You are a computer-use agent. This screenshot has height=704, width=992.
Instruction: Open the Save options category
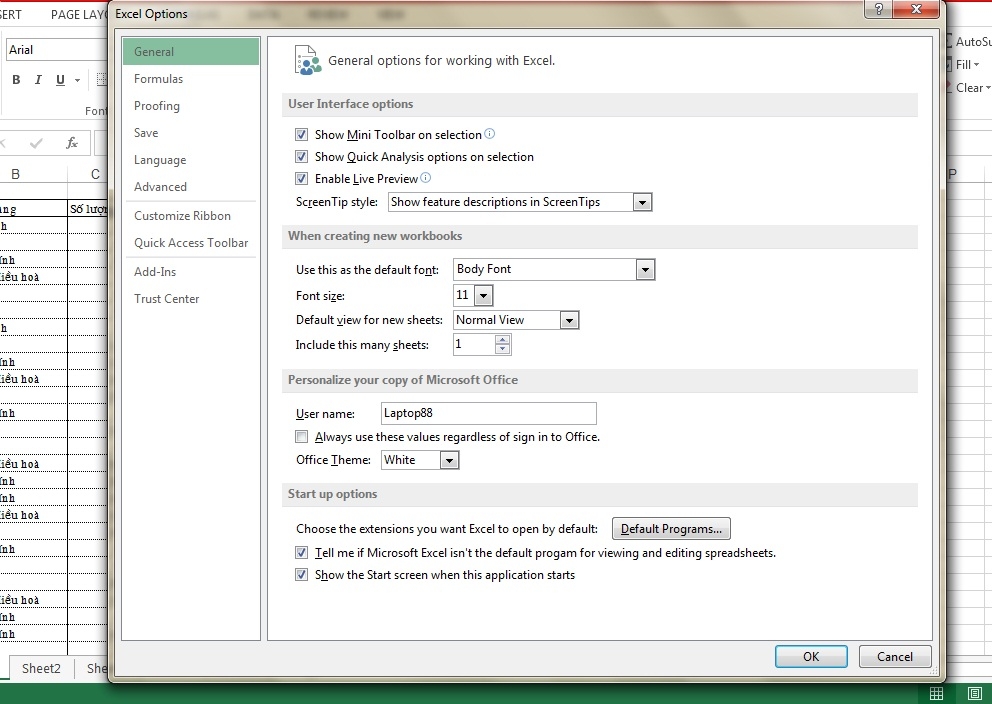tap(191, 133)
